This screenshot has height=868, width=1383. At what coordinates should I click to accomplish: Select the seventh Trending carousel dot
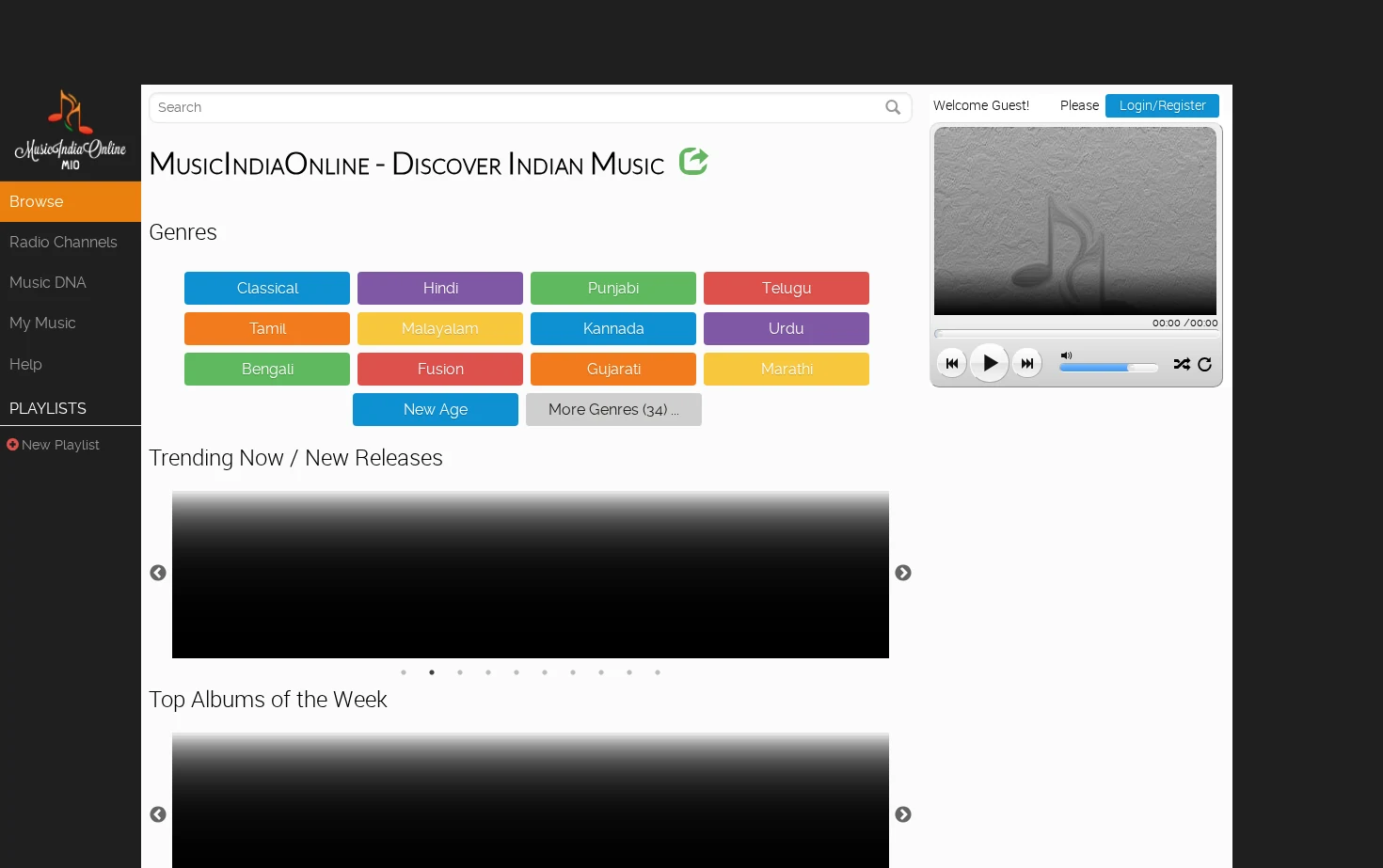tap(573, 672)
